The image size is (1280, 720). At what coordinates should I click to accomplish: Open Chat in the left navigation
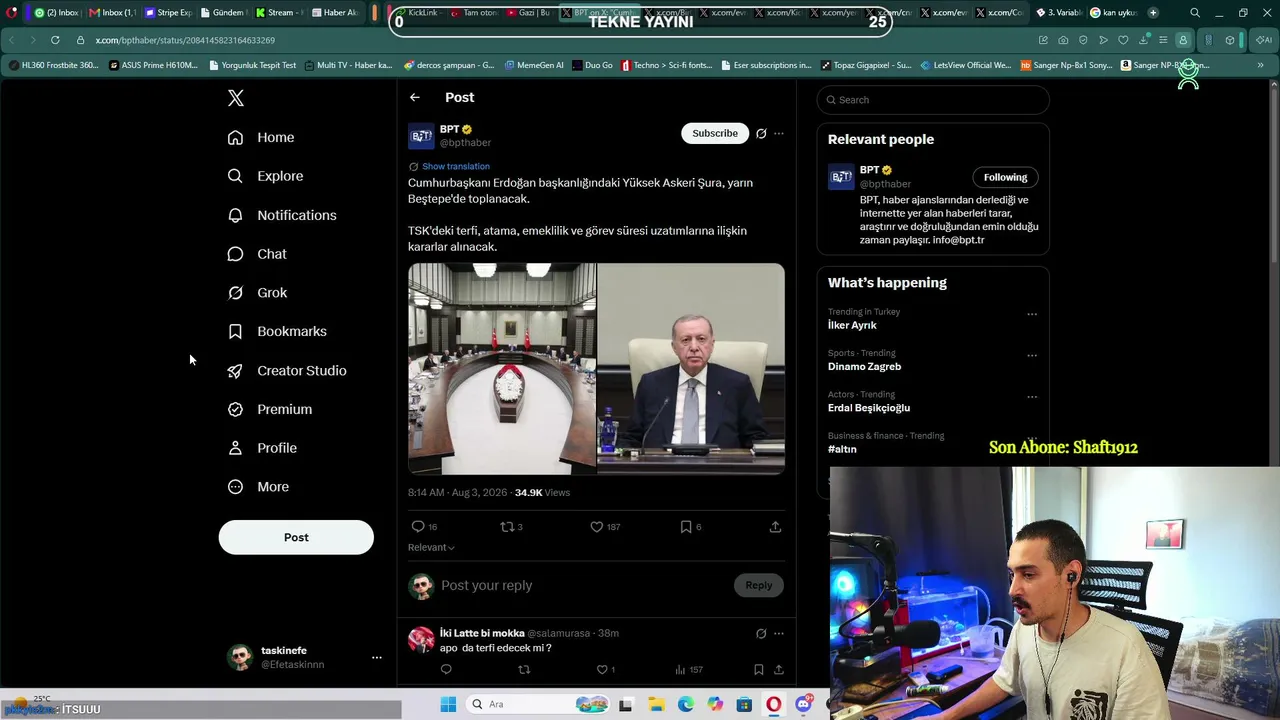pos(257,254)
